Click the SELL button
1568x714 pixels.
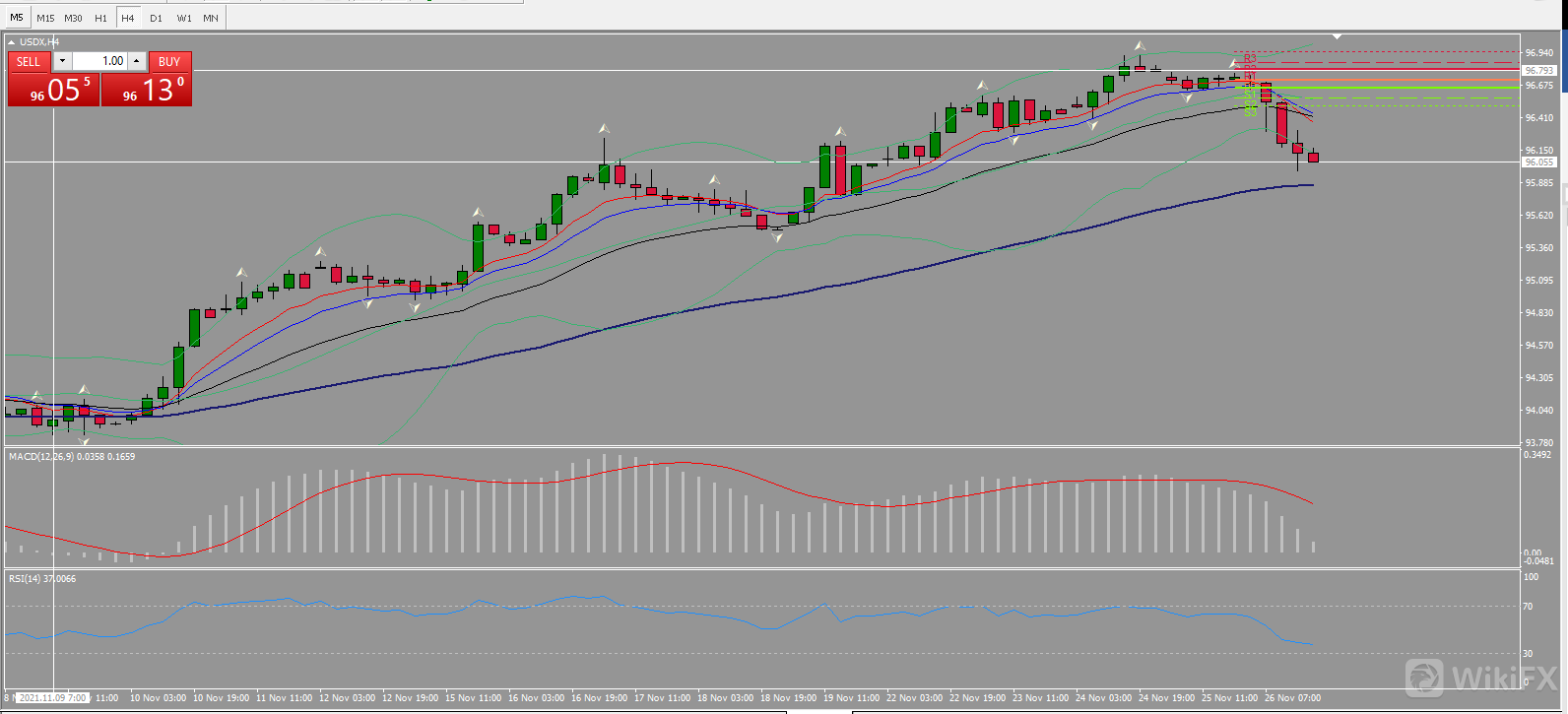(29, 61)
